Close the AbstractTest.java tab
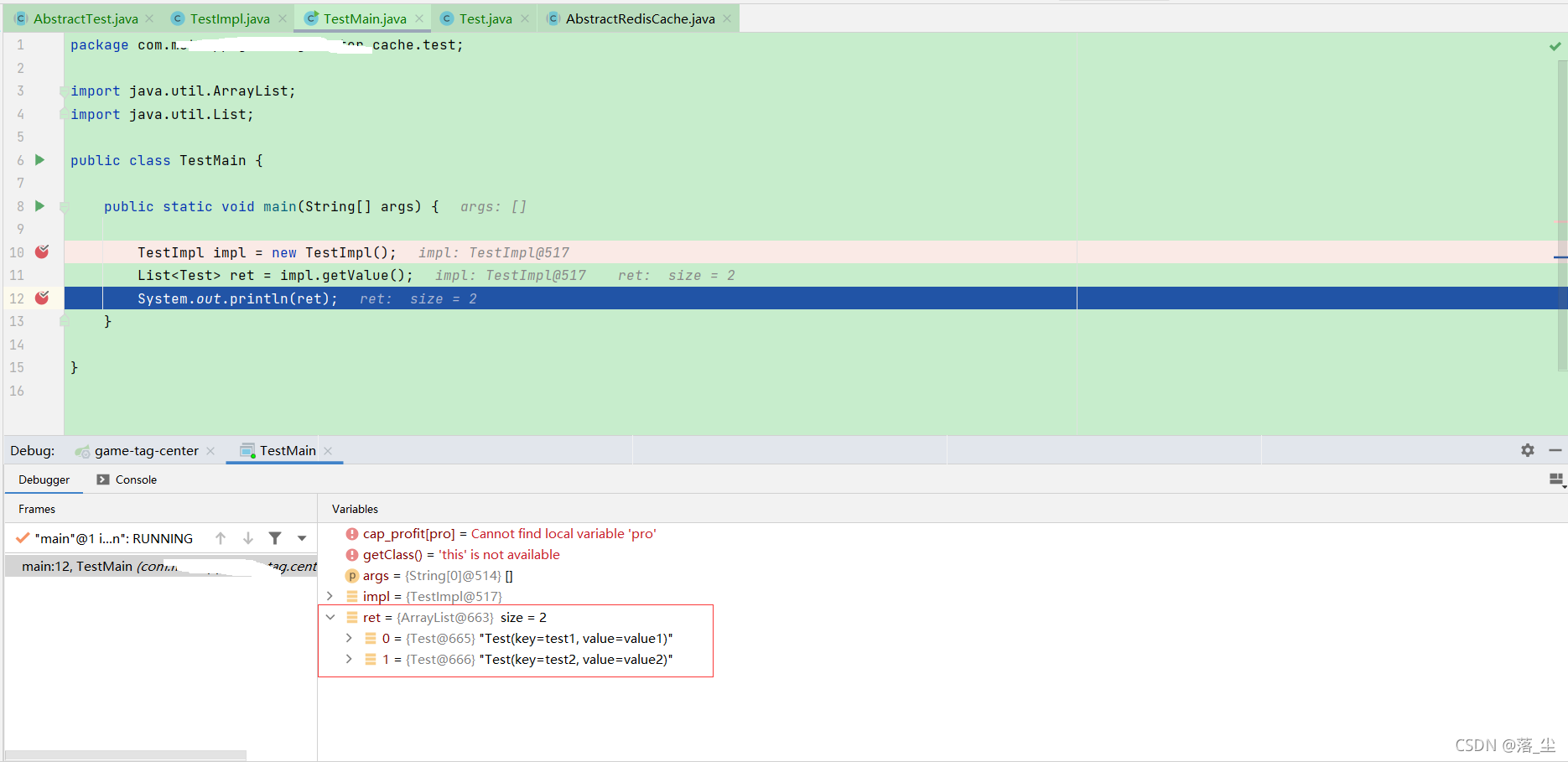The width and height of the screenshot is (1568, 762). [x=149, y=18]
